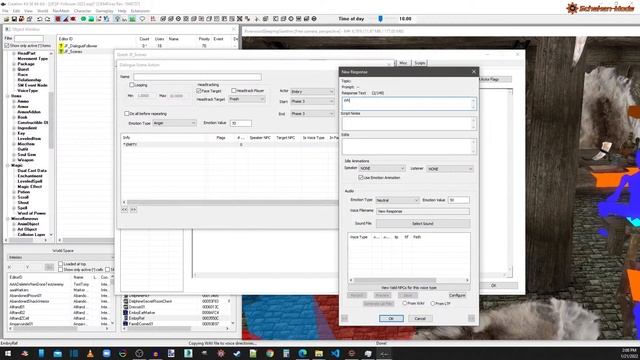Open the Character menu
The image size is (640, 360).
82,11
